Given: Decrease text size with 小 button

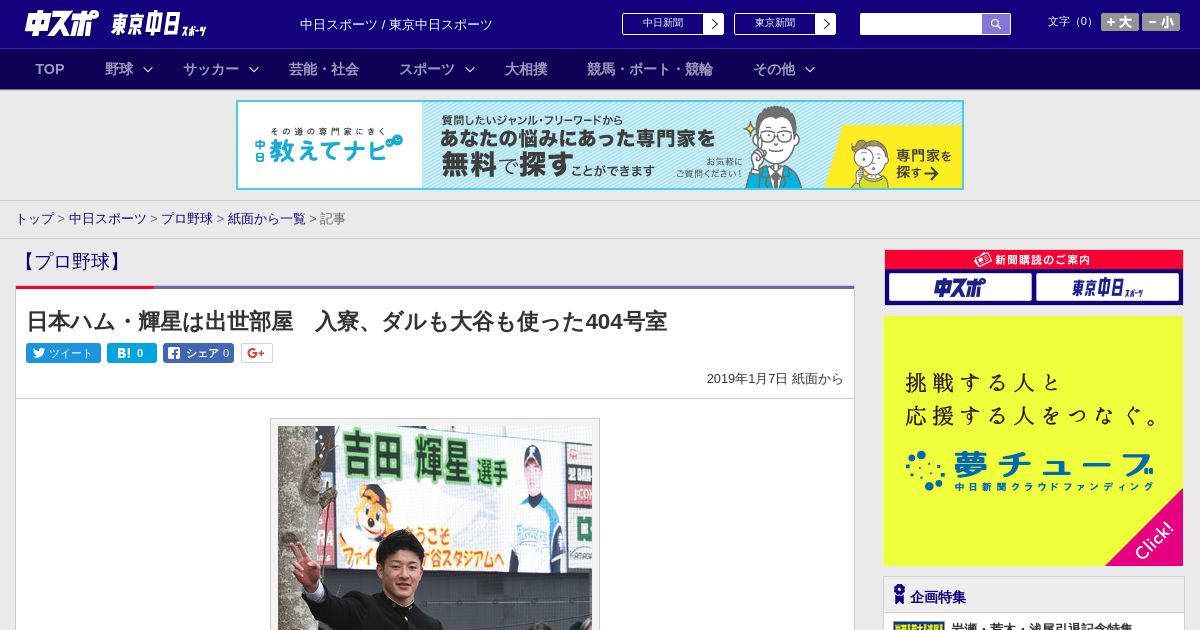Looking at the screenshot, I should tap(1161, 22).
